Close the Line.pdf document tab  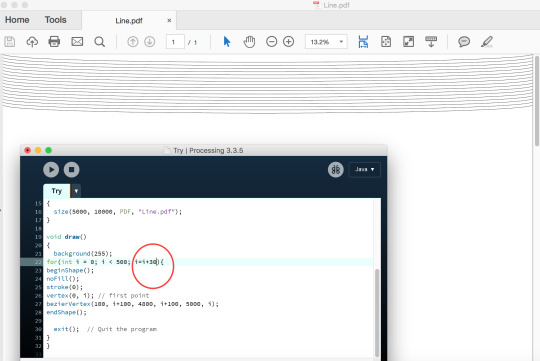(x=169, y=20)
